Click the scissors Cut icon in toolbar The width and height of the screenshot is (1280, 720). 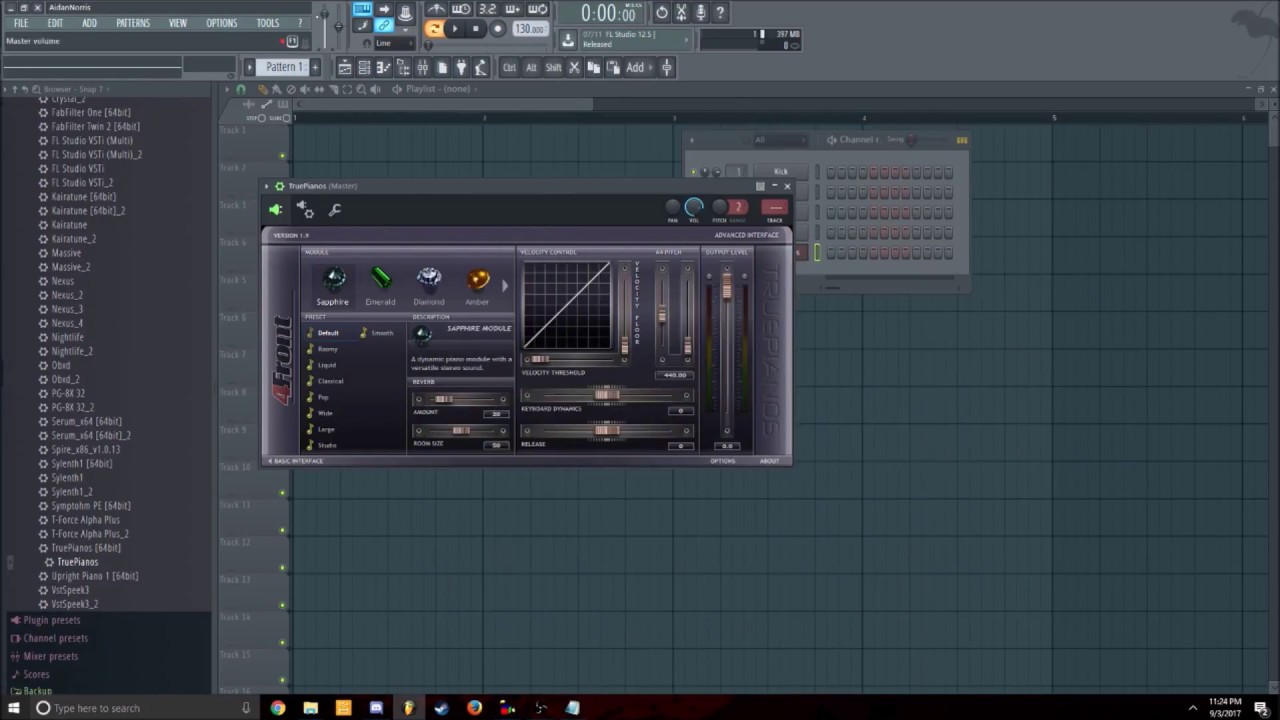[x=574, y=67]
